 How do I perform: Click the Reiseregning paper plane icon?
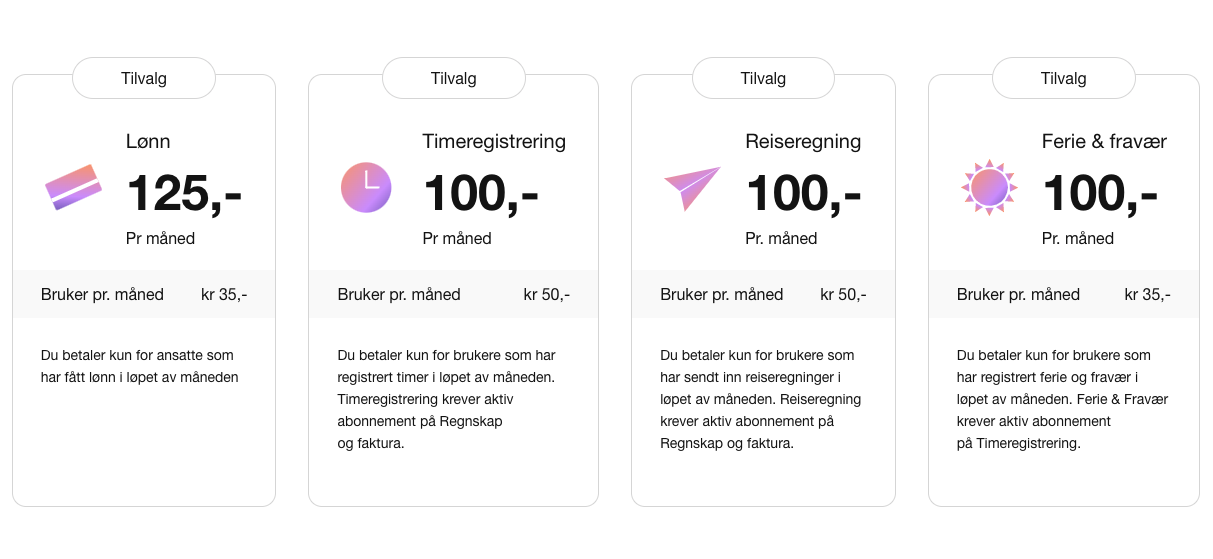692,187
